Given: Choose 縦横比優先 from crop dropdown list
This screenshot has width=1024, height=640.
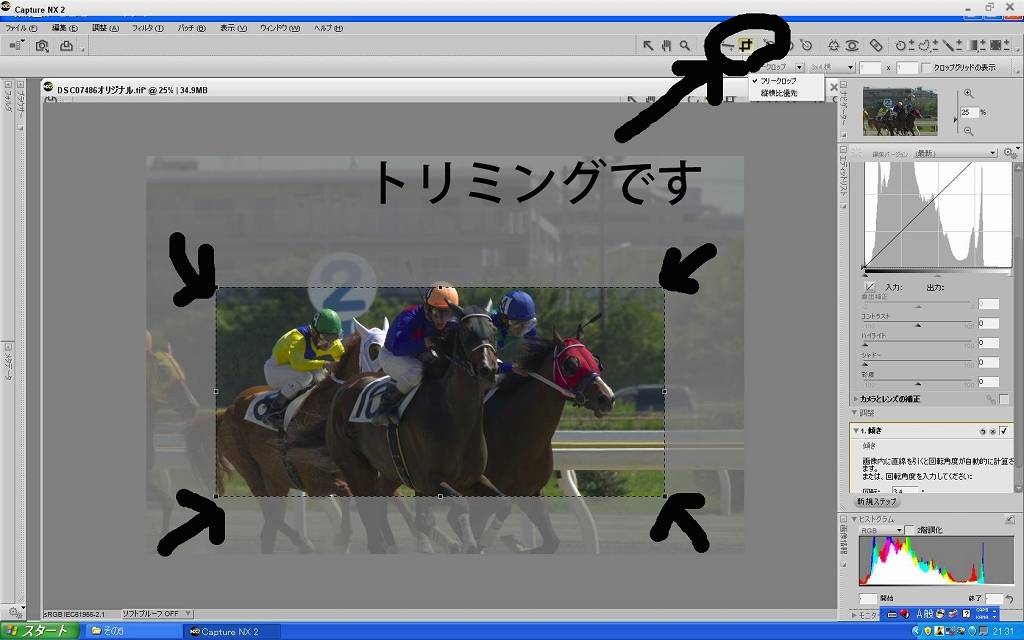Looking at the screenshot, I should pos(778,93).
